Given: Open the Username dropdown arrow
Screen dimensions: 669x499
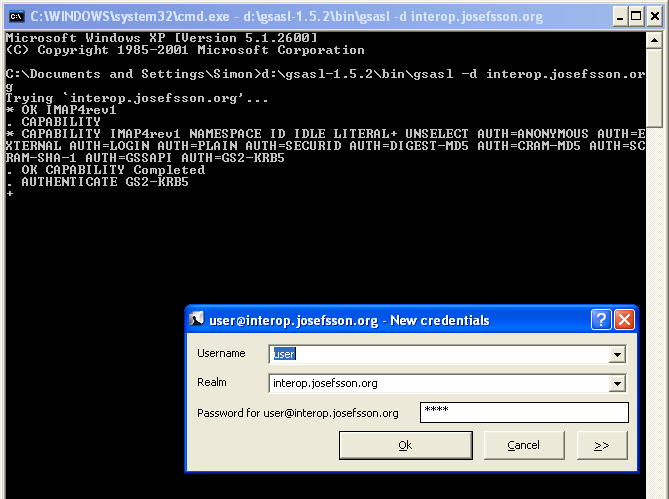Looking at the screenshot, I should [x=617, y=354].
